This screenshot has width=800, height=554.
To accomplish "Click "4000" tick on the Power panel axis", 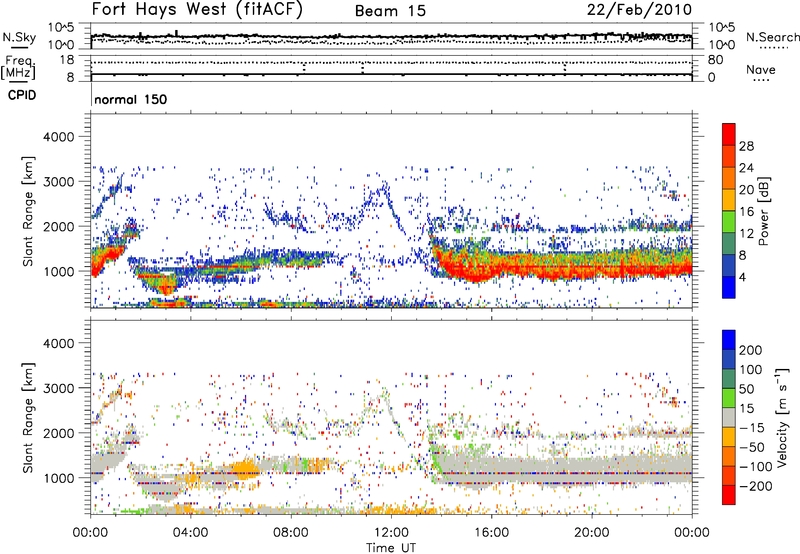I will [59, 137].
